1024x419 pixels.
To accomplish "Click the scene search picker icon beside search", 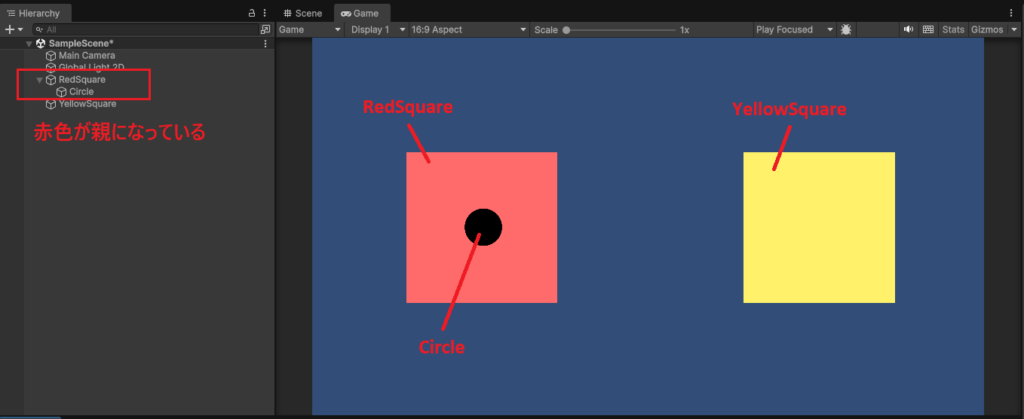I will [264, 30].
